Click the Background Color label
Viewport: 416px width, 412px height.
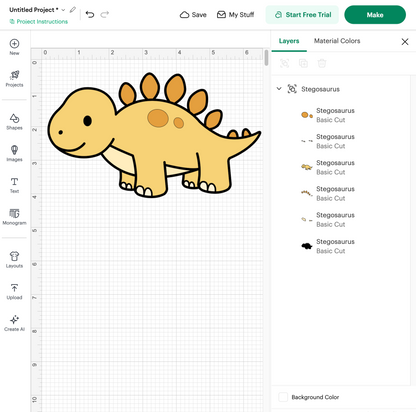click(x=315, y=397)
